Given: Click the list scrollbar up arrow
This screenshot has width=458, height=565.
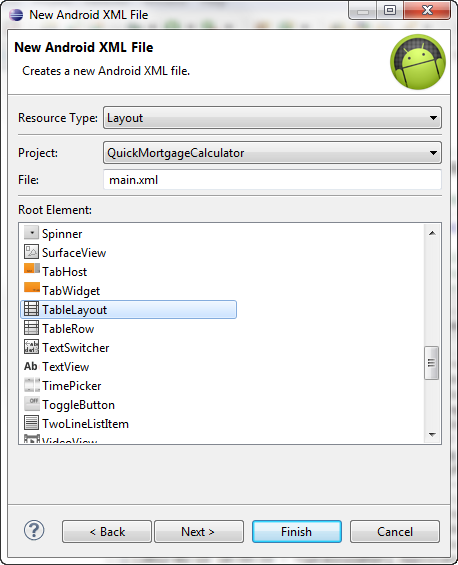Looking at the screenshot, I should click(x=432, y=233).
